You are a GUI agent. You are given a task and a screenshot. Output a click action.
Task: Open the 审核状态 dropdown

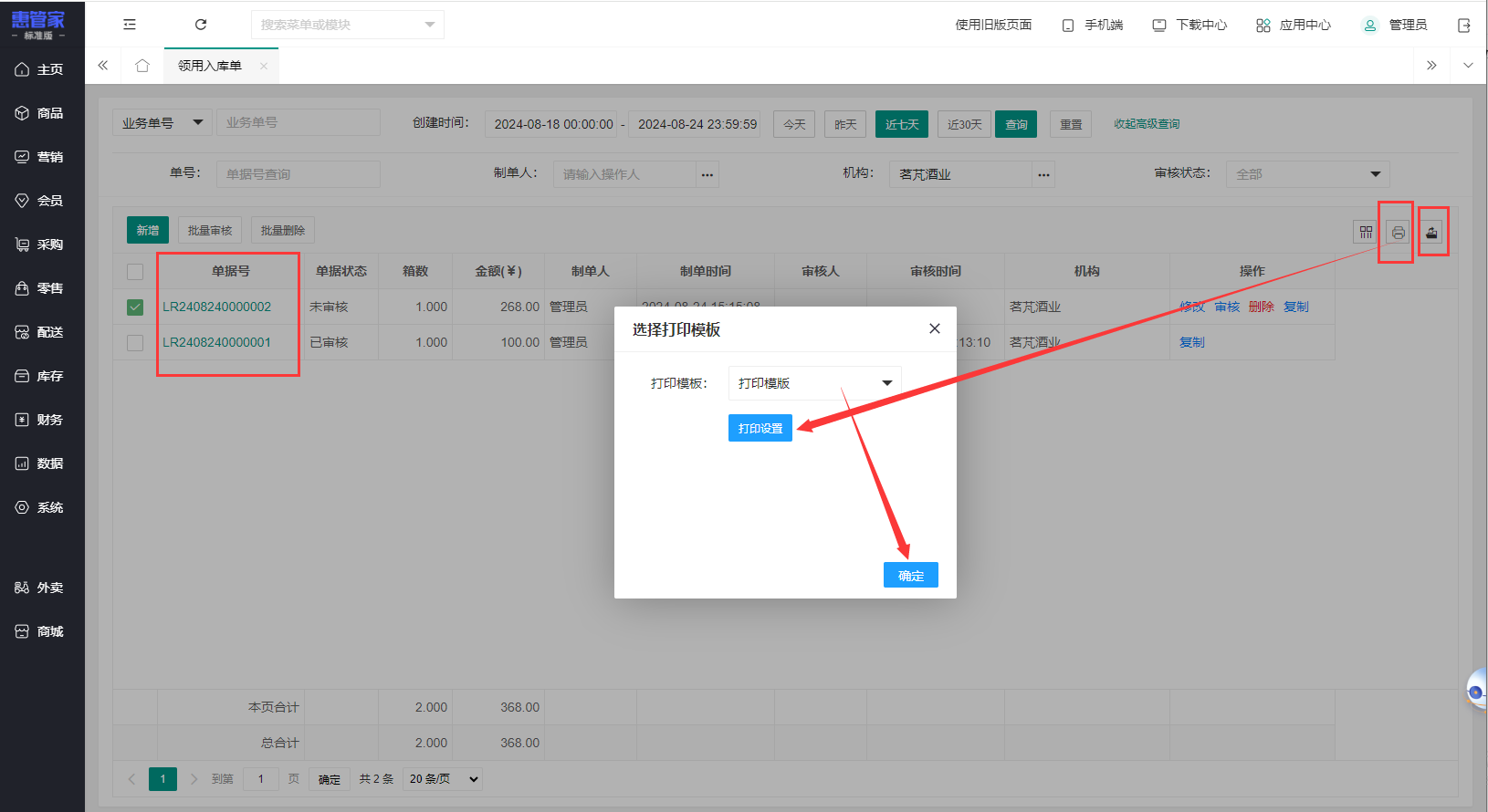pyautogui.click(x=1308, y=174)
